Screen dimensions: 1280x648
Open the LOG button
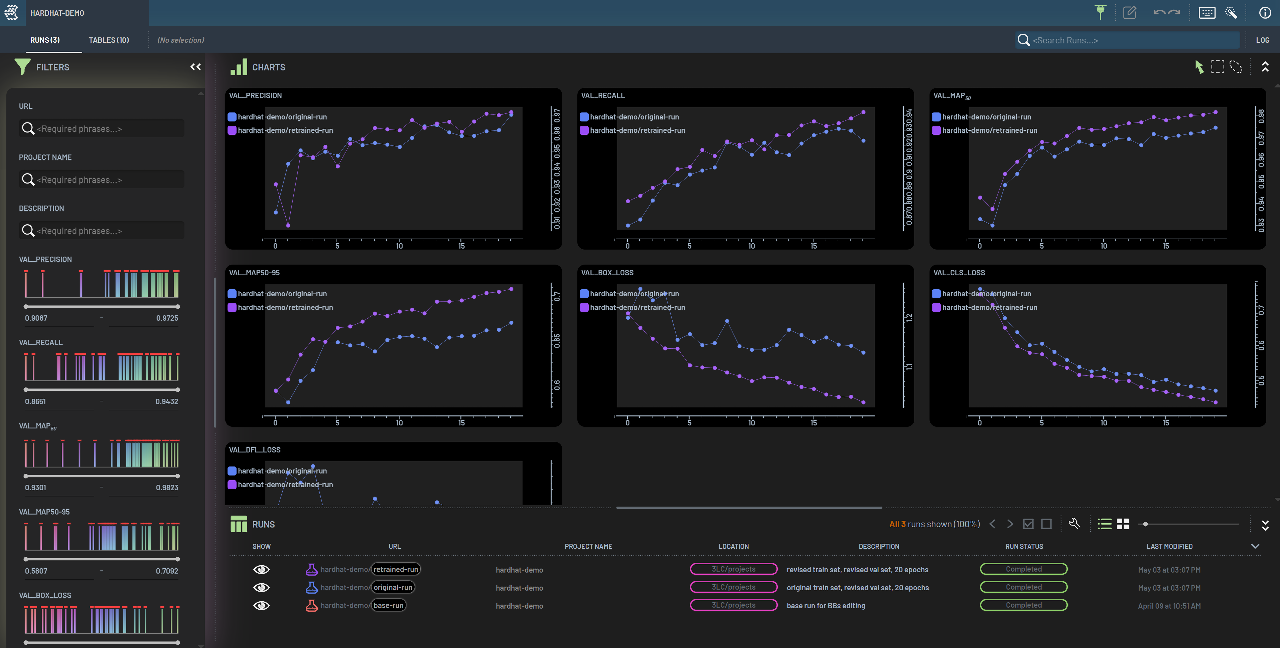(1262, 40)
